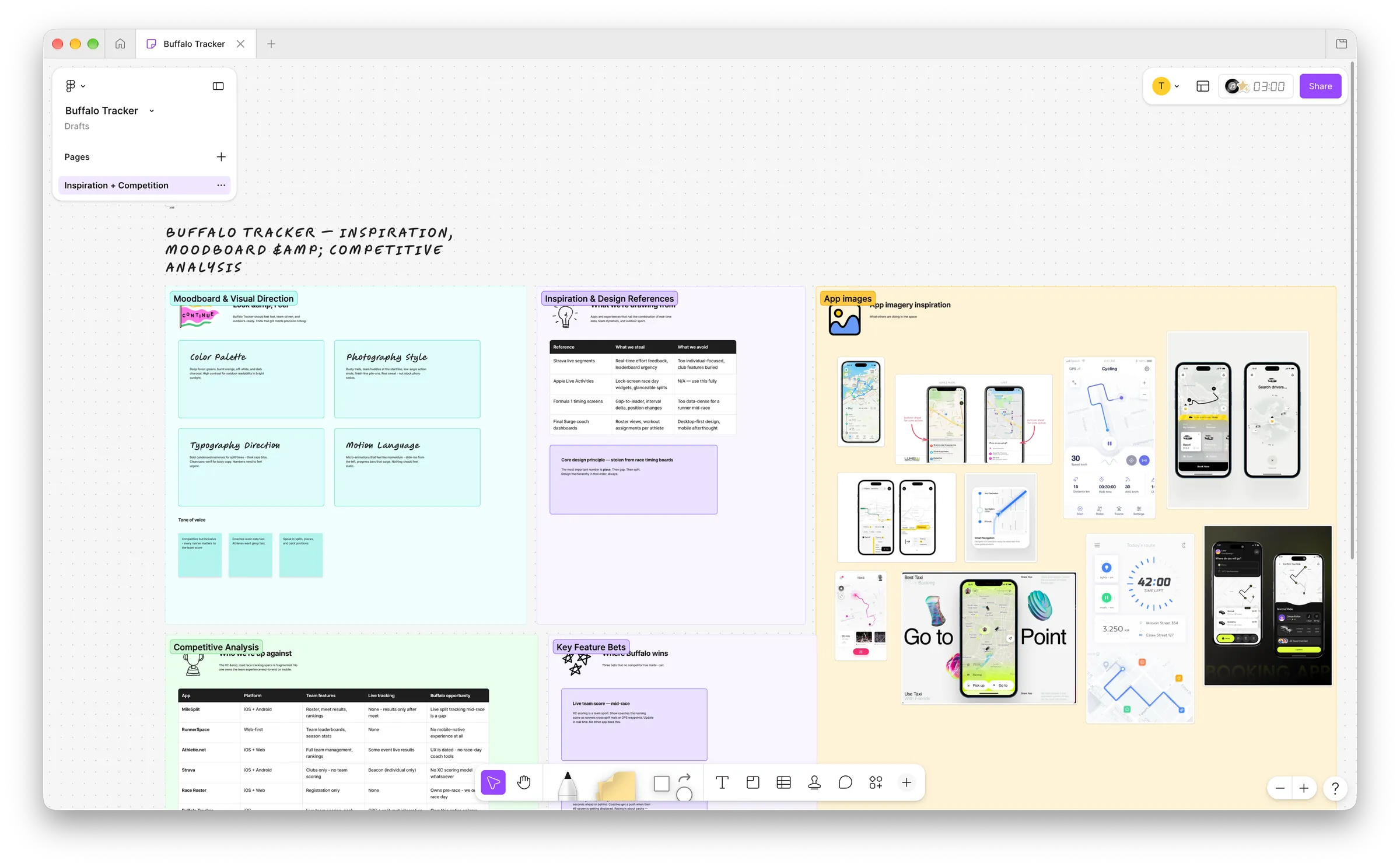The height and width of the screenshot is (867, 1400).
Task: Open more tools plus in toolbar
Action: 907,782
